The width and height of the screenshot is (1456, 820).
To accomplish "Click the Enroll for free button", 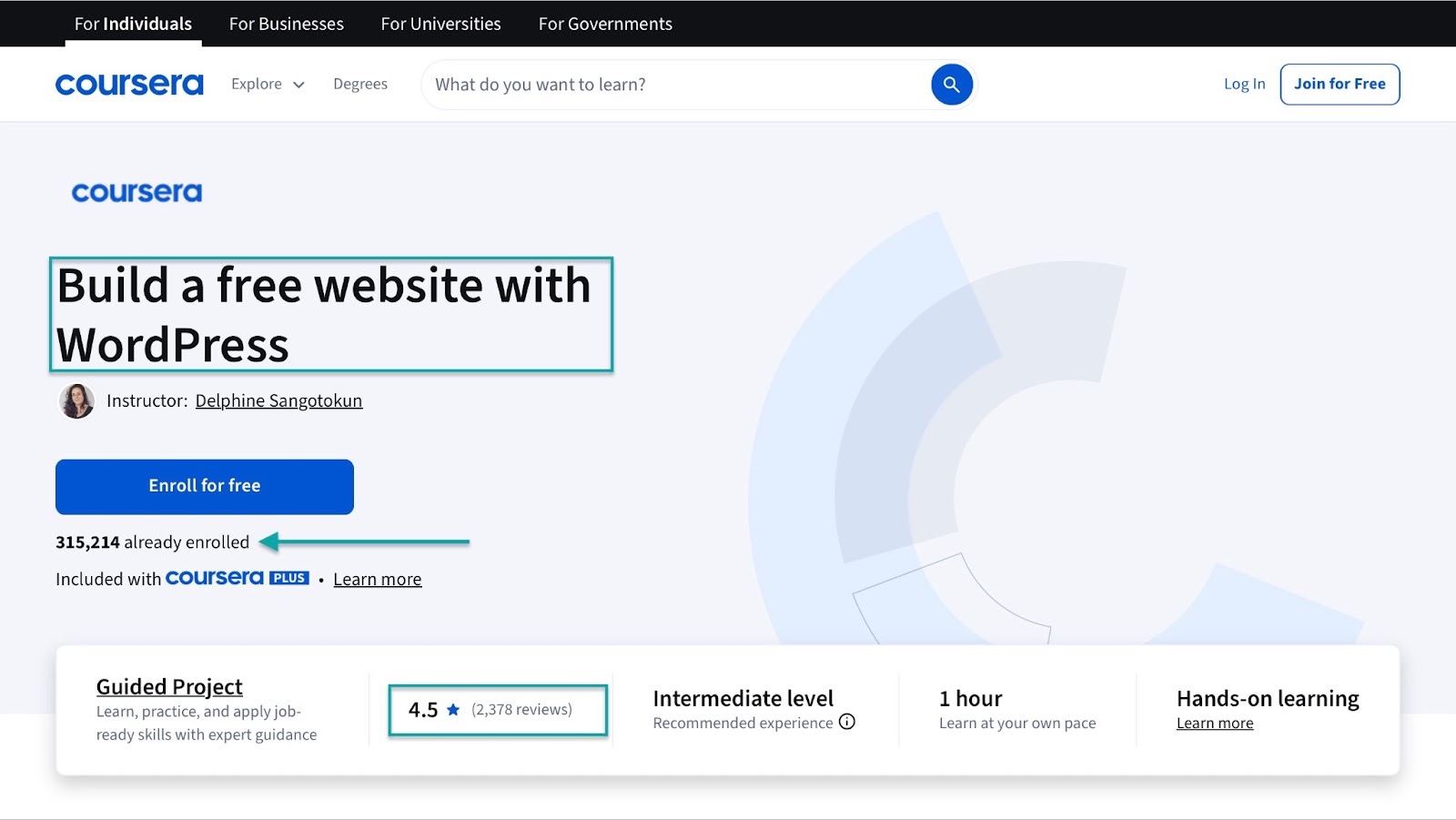I will [x=204, y=486].
